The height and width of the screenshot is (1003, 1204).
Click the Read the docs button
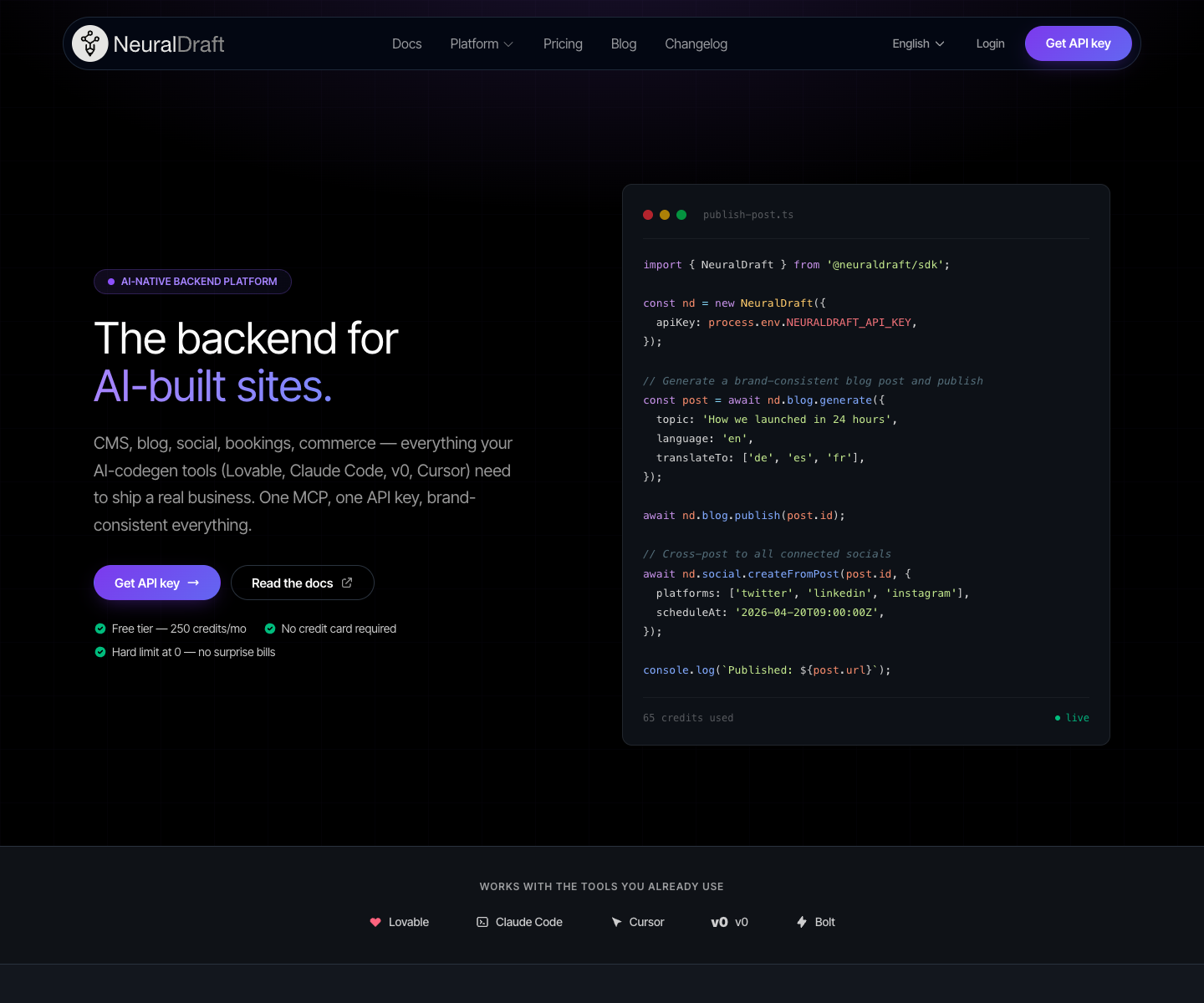click(x=302, y=583)
